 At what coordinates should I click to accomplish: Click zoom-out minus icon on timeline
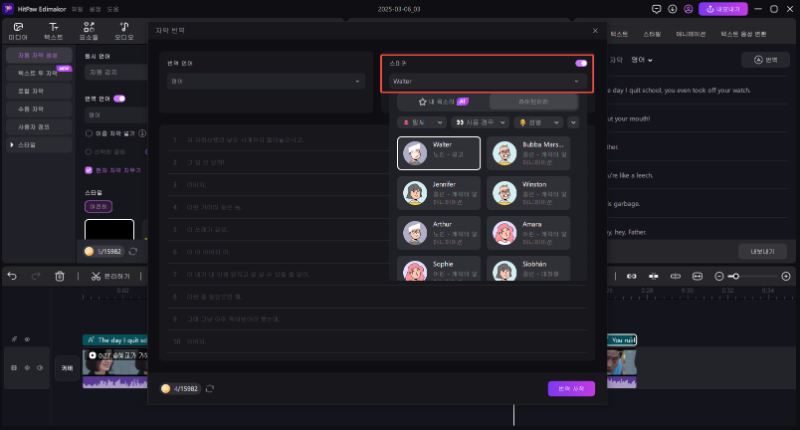tap(719, 276)
